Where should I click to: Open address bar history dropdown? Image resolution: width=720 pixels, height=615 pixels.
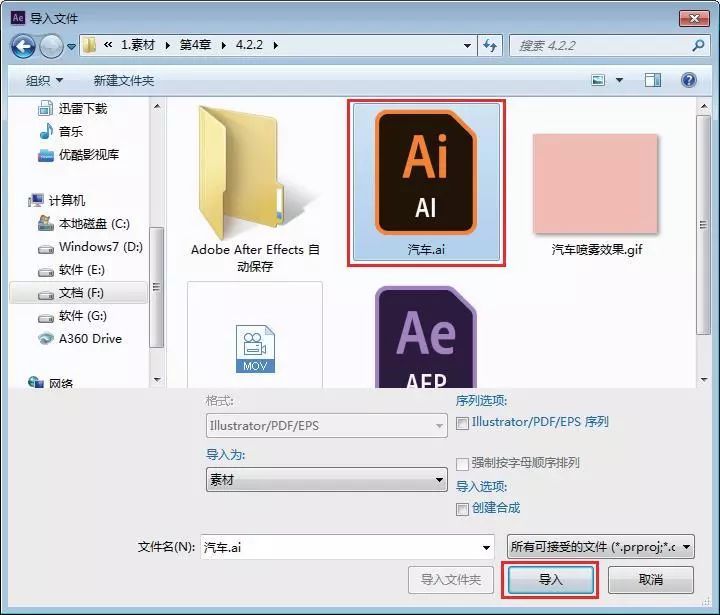point(467,45)
